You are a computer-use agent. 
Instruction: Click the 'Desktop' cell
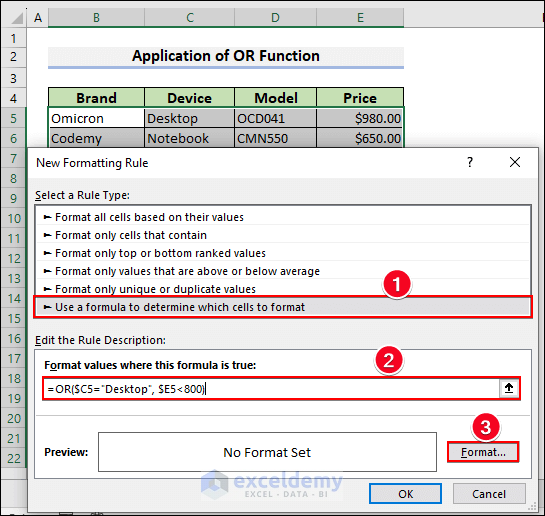click(189, 118)
